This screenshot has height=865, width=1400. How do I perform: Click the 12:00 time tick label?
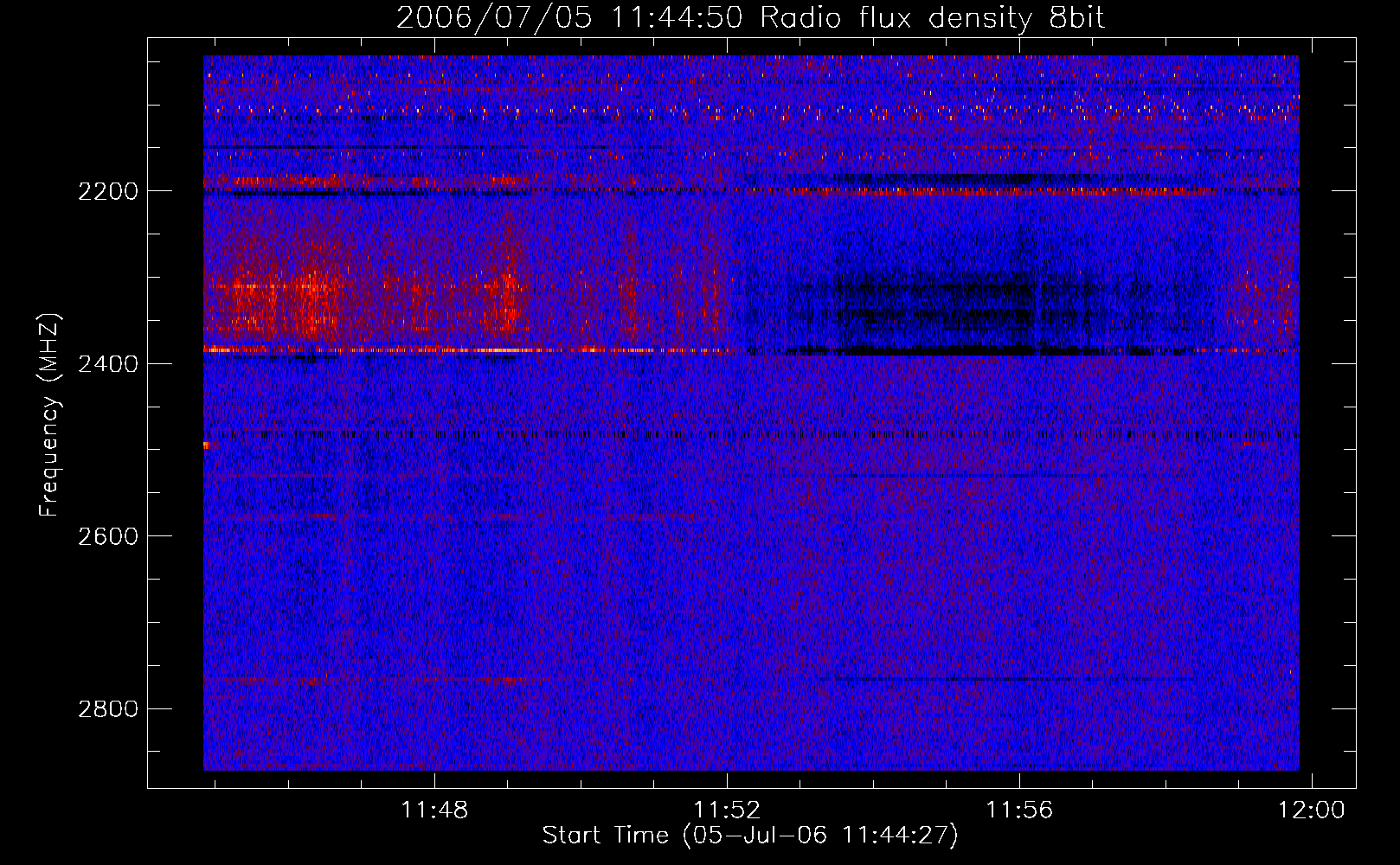1312,811
